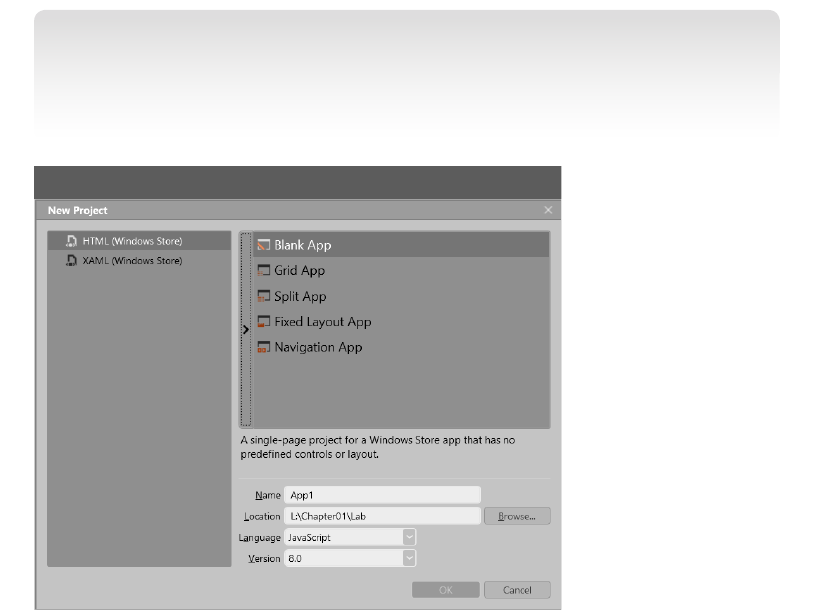Viewport: 815px width, 610px height.
Task: Open the Version dropdown arrow
Action: tap(409, 558)
